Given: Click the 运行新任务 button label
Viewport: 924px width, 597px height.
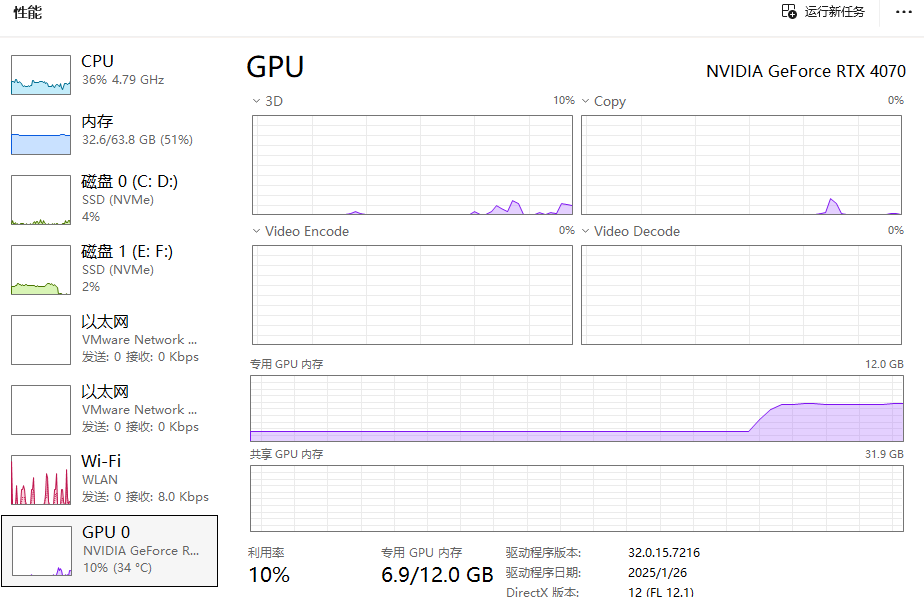Looking at the screenshot, I should 835,12.
